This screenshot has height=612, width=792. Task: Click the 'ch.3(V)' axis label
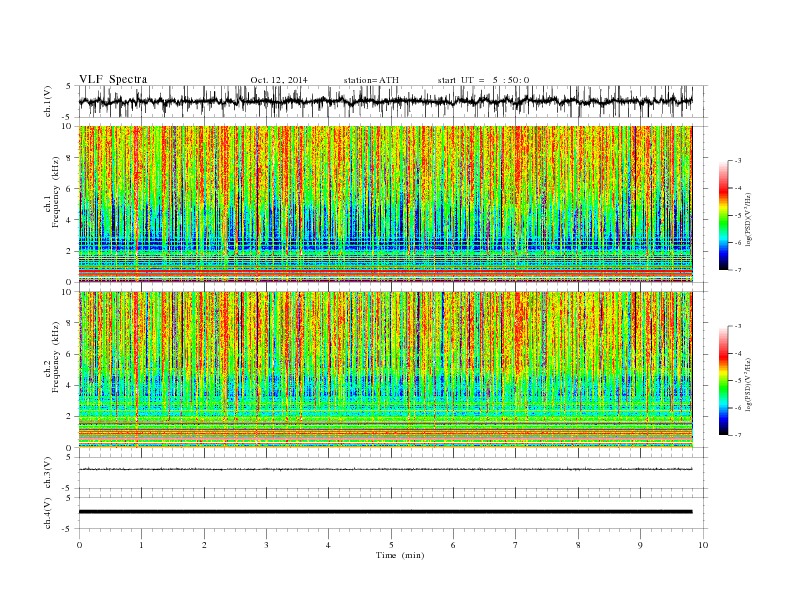pyautogui.click(x=48, y=473)
